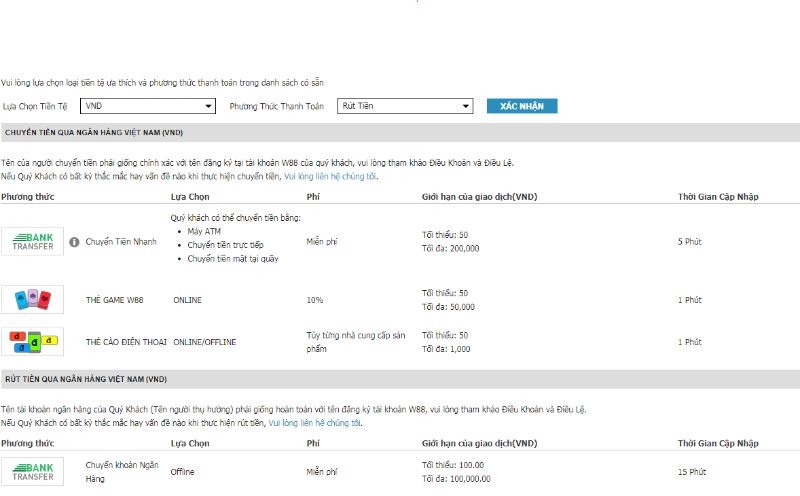This screenshot has height=496, width=800.
Task: Select the Chuyển Tiền Nhanh method name
Action: (x=121, y=242)
